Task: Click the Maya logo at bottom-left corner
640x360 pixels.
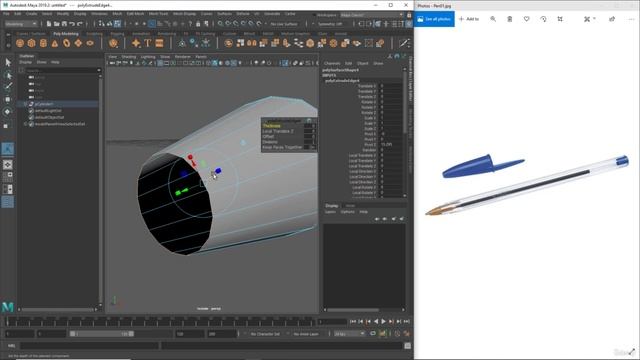Action: [x=8, y=307]
